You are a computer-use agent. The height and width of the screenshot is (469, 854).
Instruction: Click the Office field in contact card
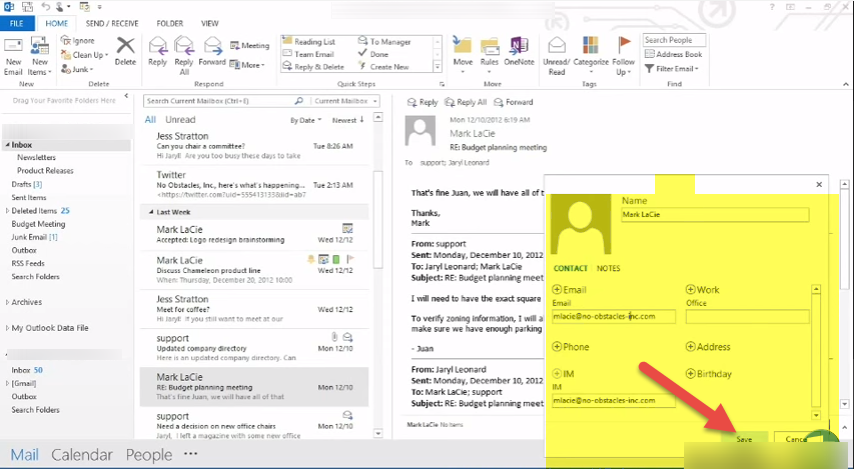coord(747,316)
